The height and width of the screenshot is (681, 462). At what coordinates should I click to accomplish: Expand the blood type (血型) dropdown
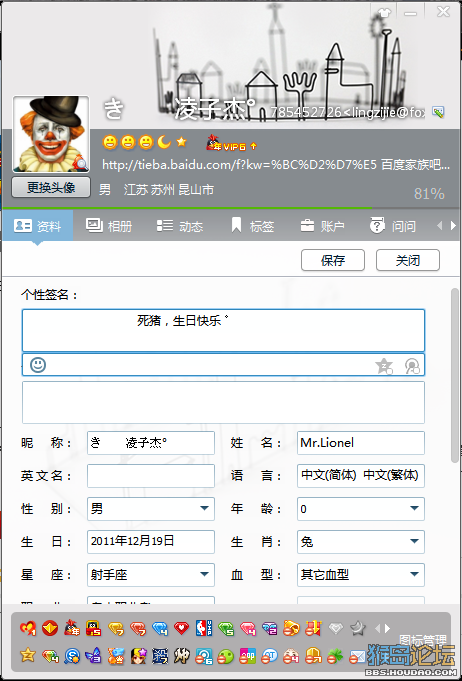(x=361, y=575)
